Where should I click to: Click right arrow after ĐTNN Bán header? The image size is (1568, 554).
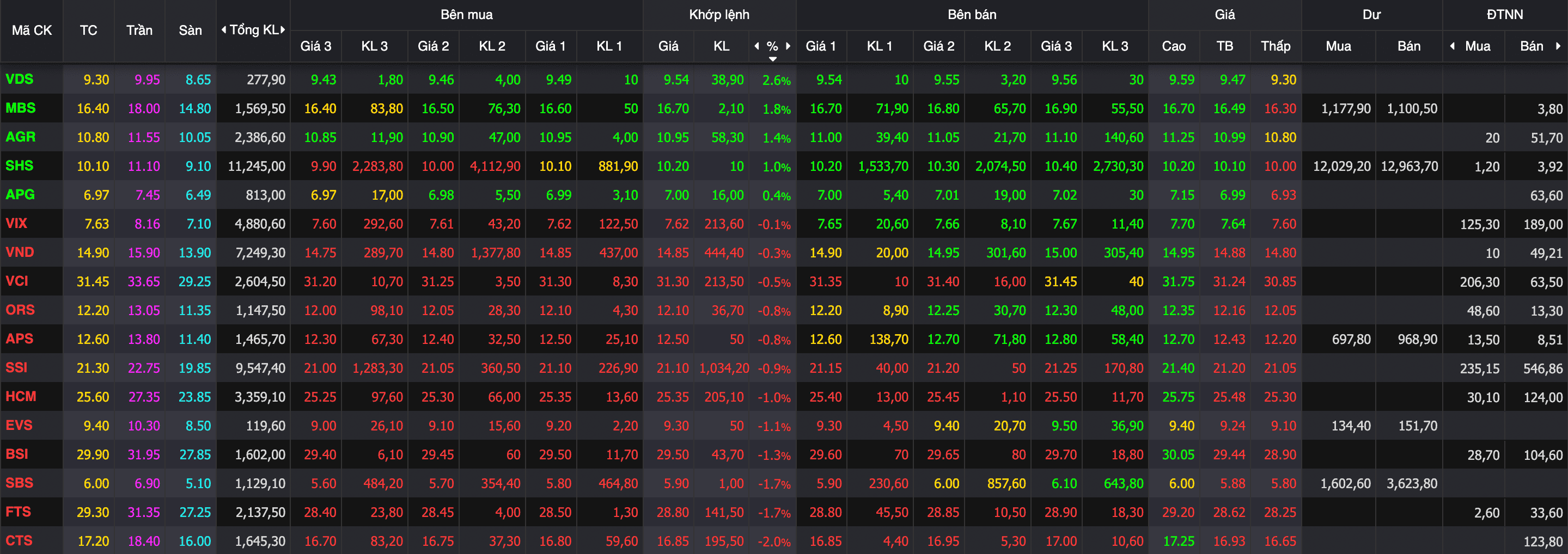tap(1558, 46)
